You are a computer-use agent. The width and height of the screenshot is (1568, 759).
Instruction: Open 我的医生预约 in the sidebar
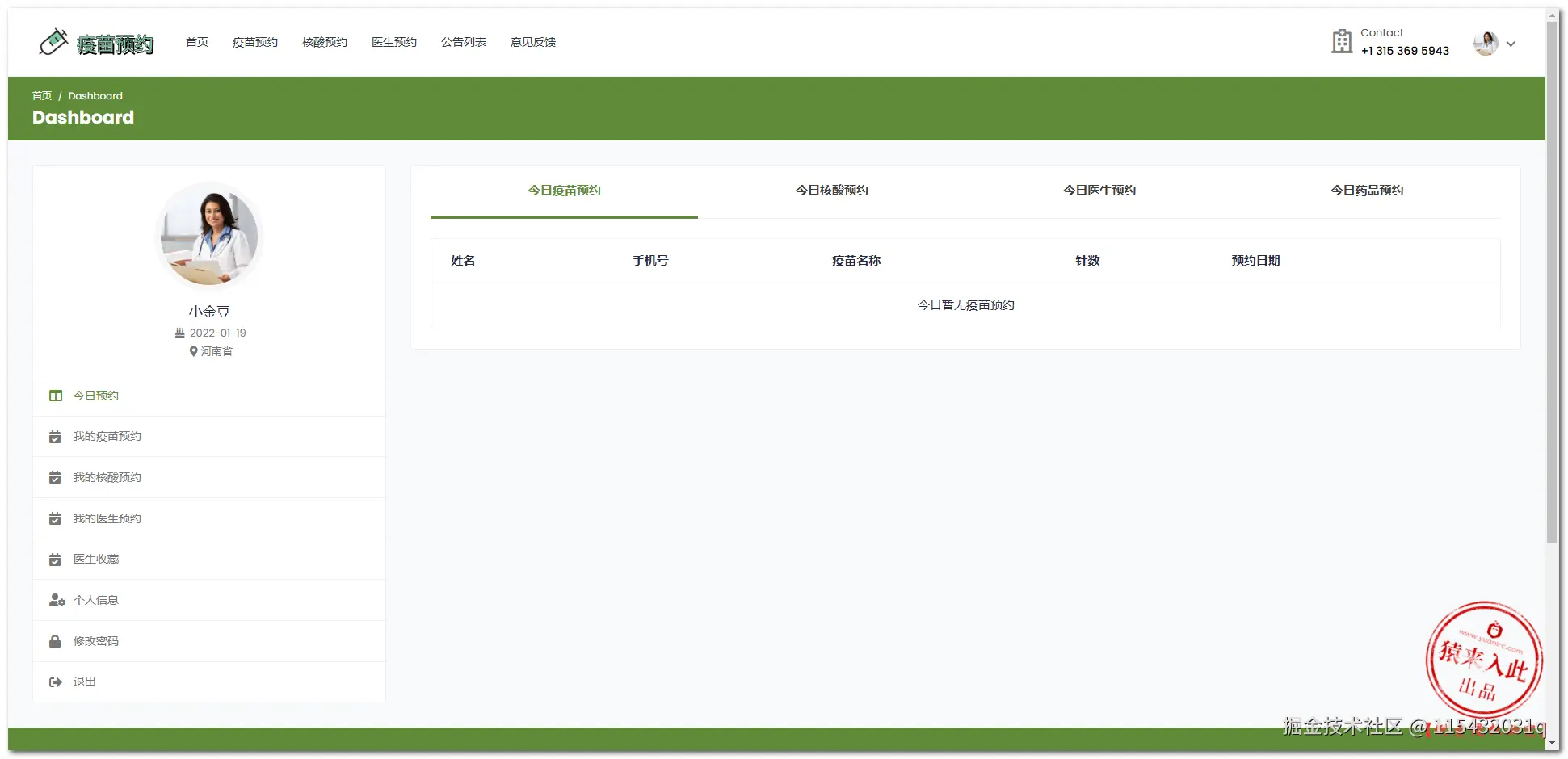click(209, 518)
